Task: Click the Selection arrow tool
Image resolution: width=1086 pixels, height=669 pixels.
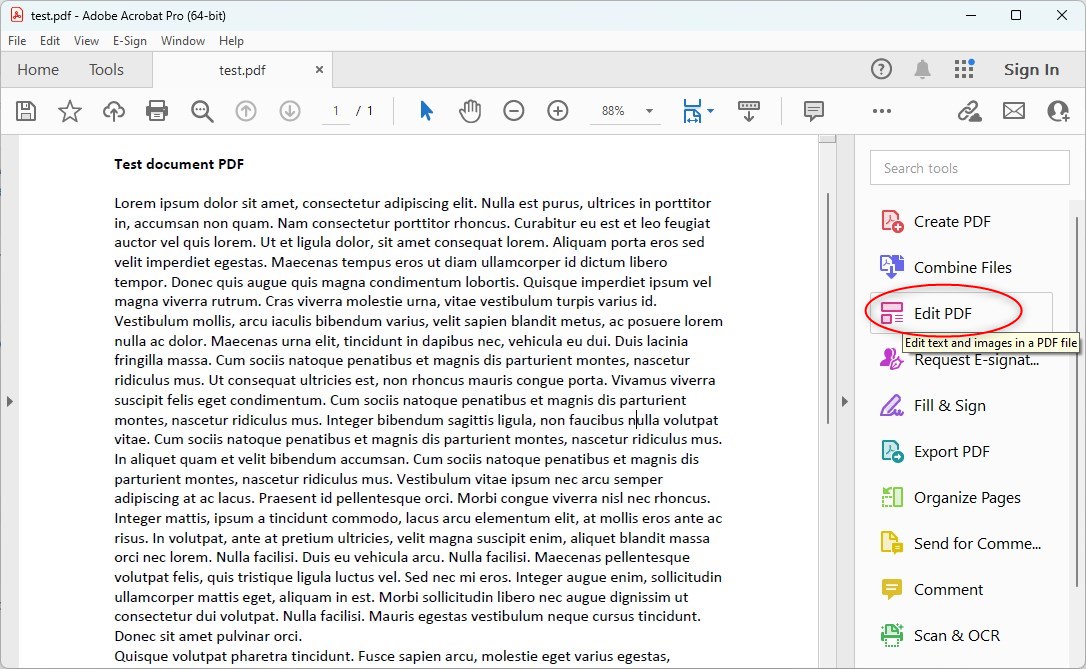Action: pos(427,111)
